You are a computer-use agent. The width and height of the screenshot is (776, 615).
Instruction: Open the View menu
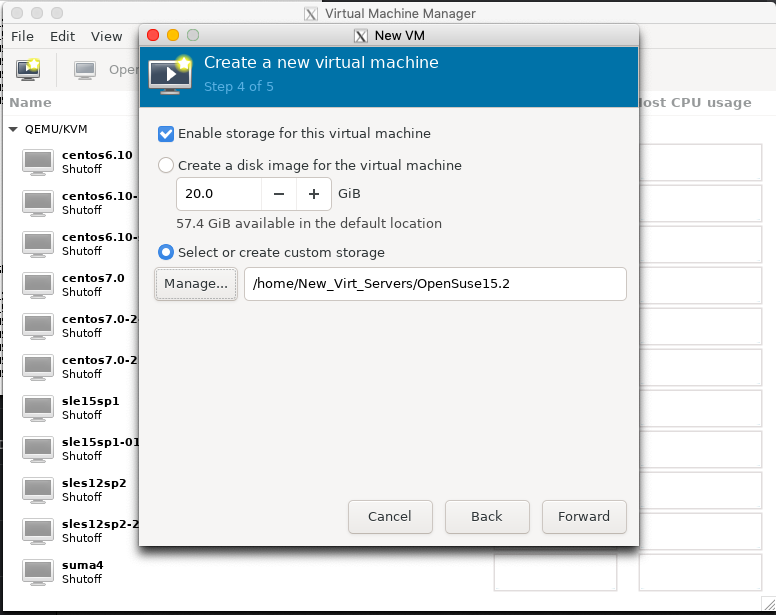(x=106, y=37)
